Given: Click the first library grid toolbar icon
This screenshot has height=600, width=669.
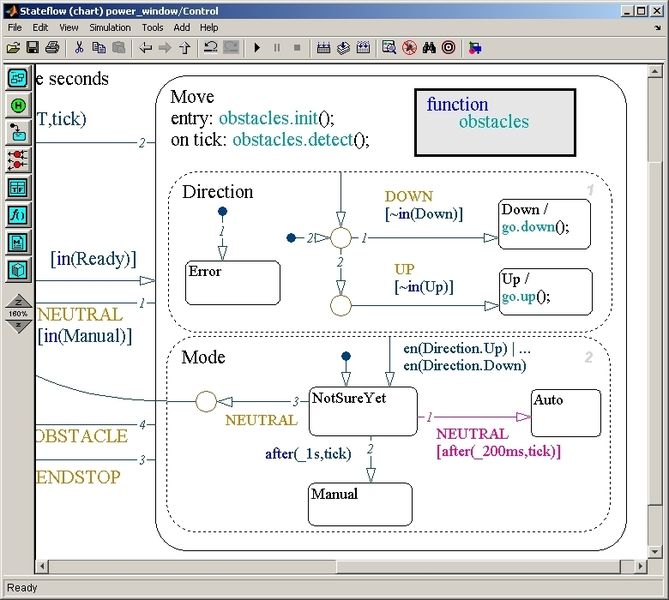Looking at the screenshot, I should click(x=323, y=47).
